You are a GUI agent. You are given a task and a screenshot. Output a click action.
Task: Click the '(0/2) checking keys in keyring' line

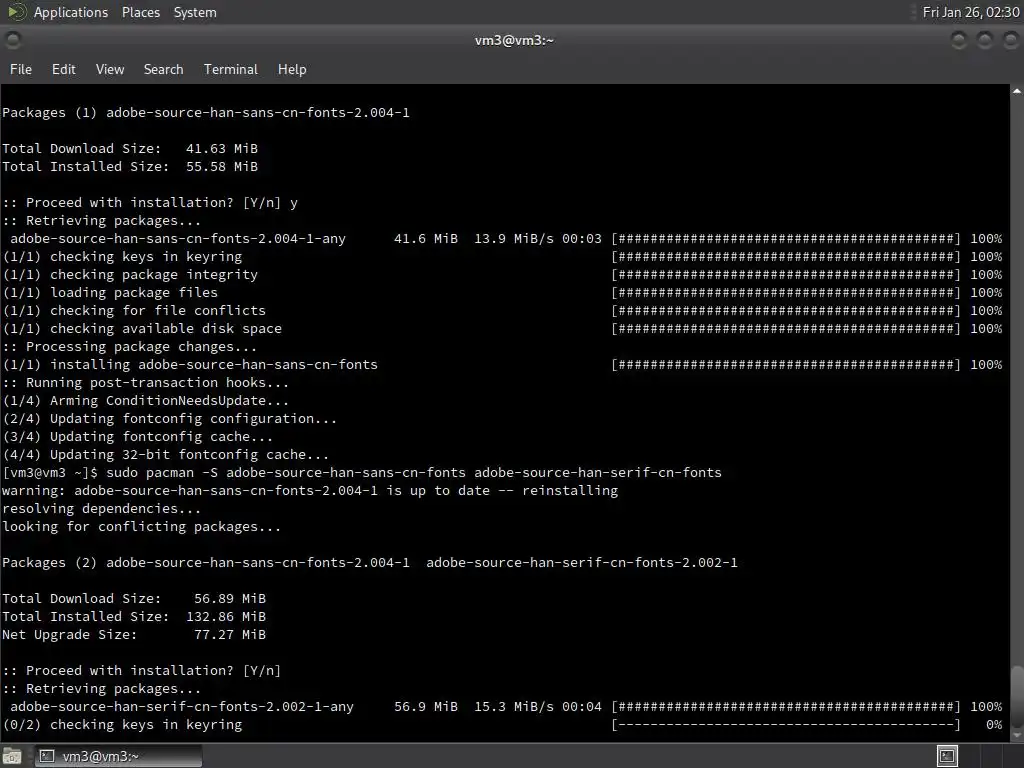122,725
